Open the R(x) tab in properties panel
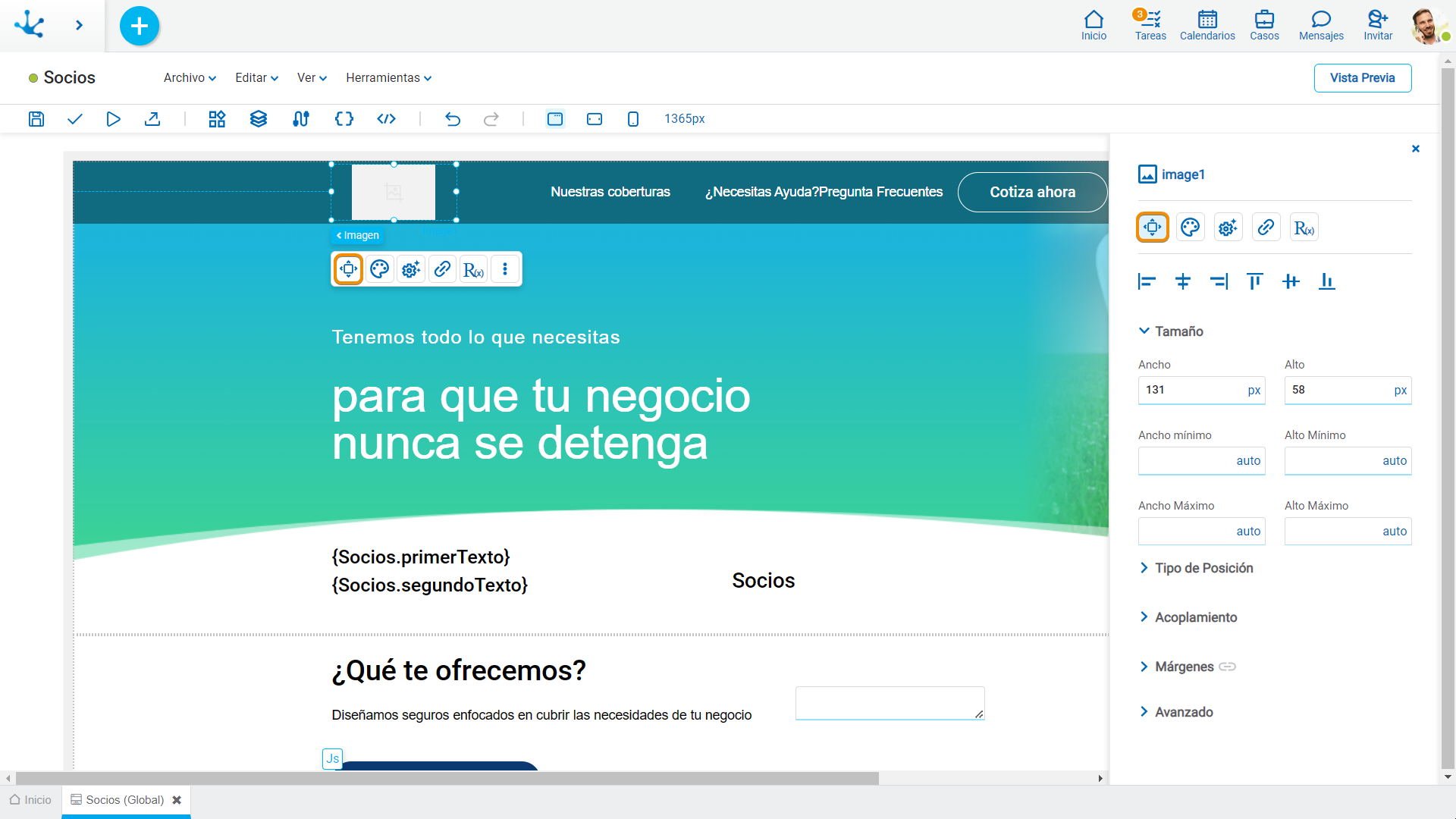Screen dimensions: 1456x819 pos(1304,227)
